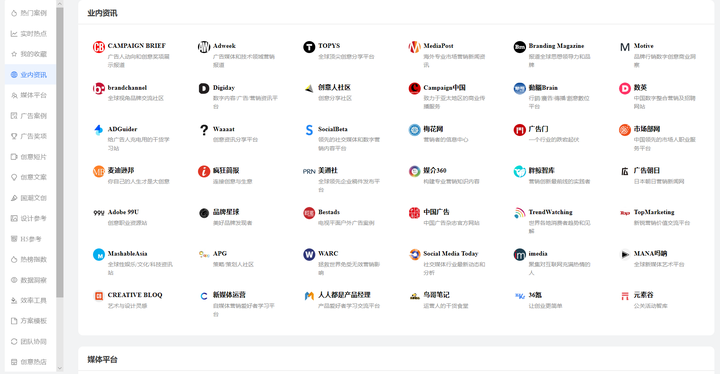The image size is (720, 374).
Task: Click the Motive M logo icon
Action: point(624,47)
